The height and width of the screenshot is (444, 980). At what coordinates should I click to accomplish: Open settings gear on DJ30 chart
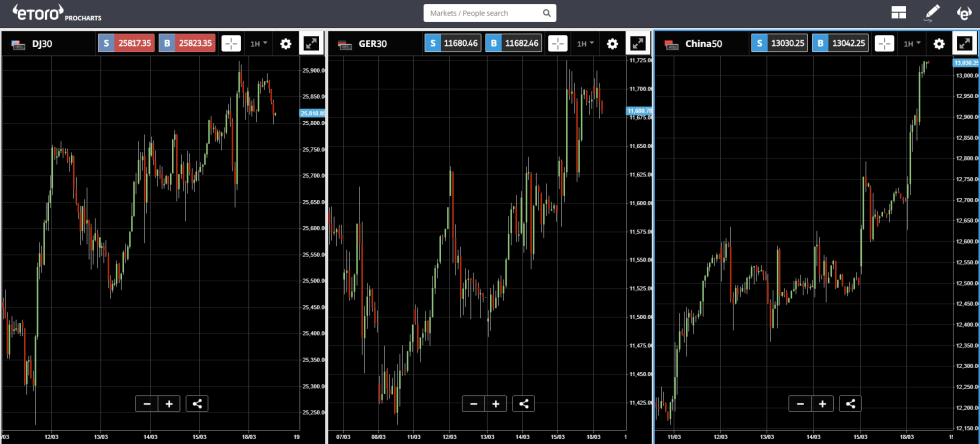point(286,44)
